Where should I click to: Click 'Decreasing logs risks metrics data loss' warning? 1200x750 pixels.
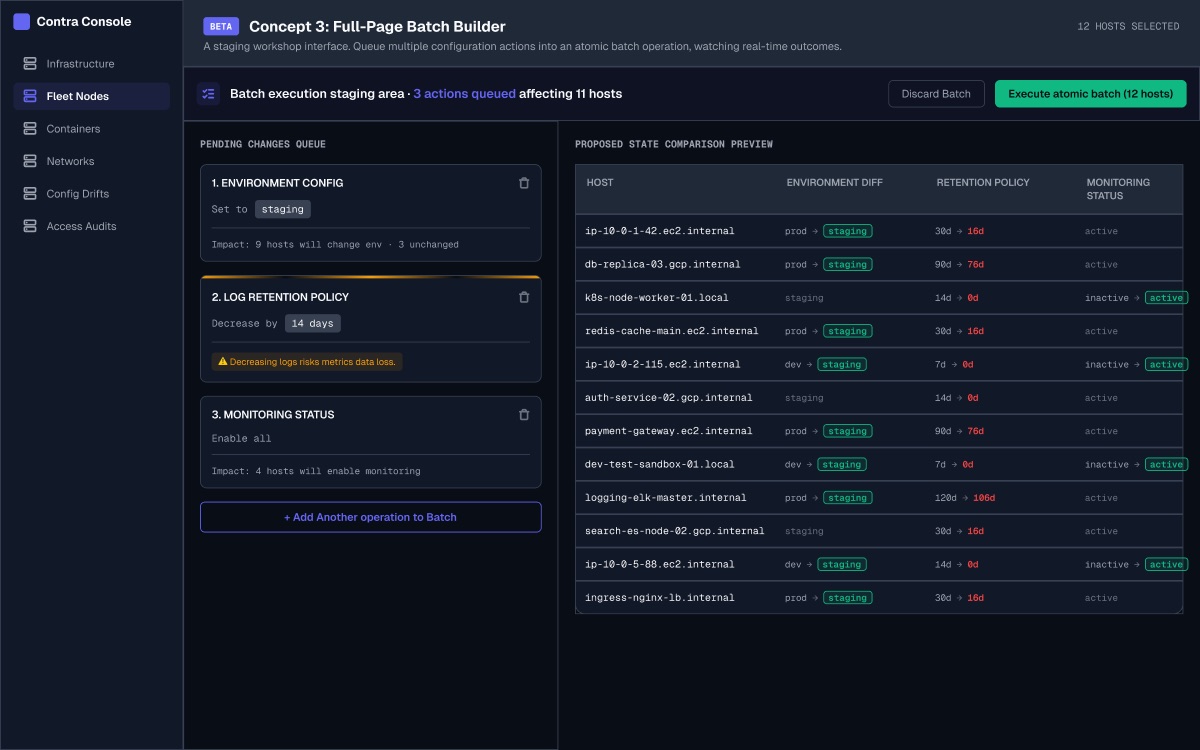tap(307, 362)
